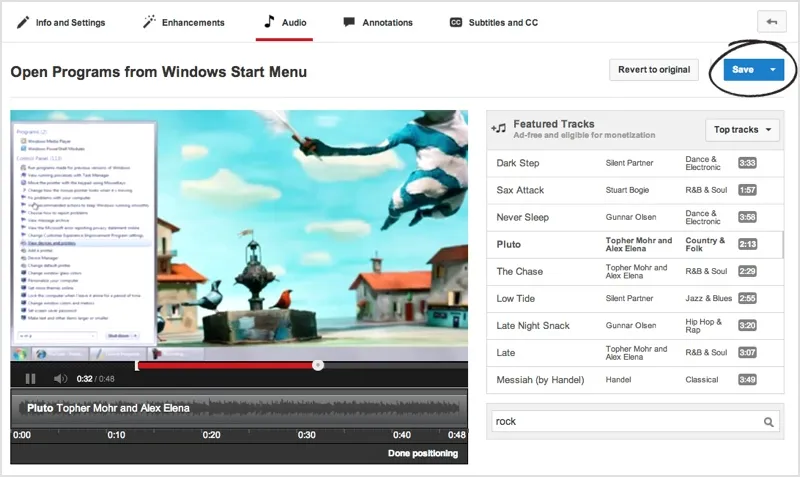Click the Handel artist name
Viewport: 800px width, 477px height.
click(x=618, y=380)
